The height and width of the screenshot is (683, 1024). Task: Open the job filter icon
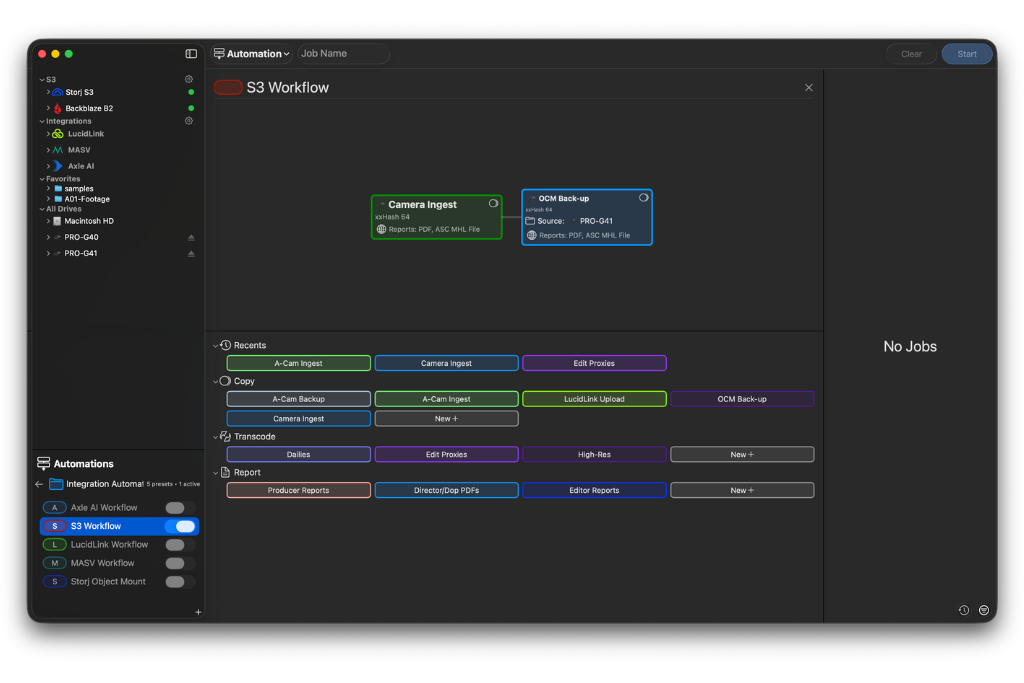984,610
